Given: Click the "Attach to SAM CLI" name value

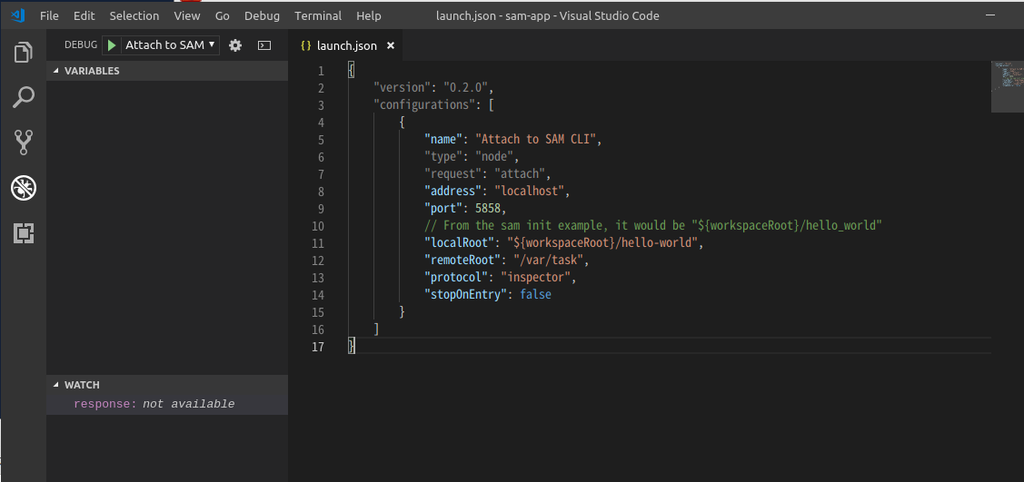Looking at the screenshot, I should pos(537,139).
